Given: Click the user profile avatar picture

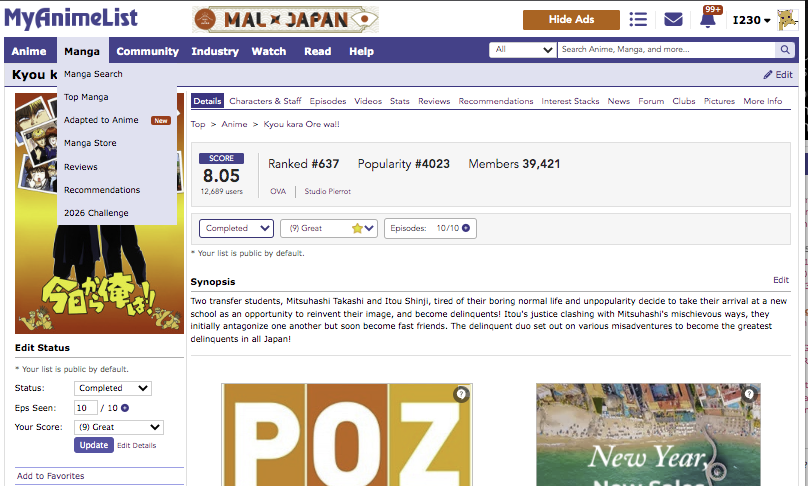Looking at the screenshot, I should point(787,20).
